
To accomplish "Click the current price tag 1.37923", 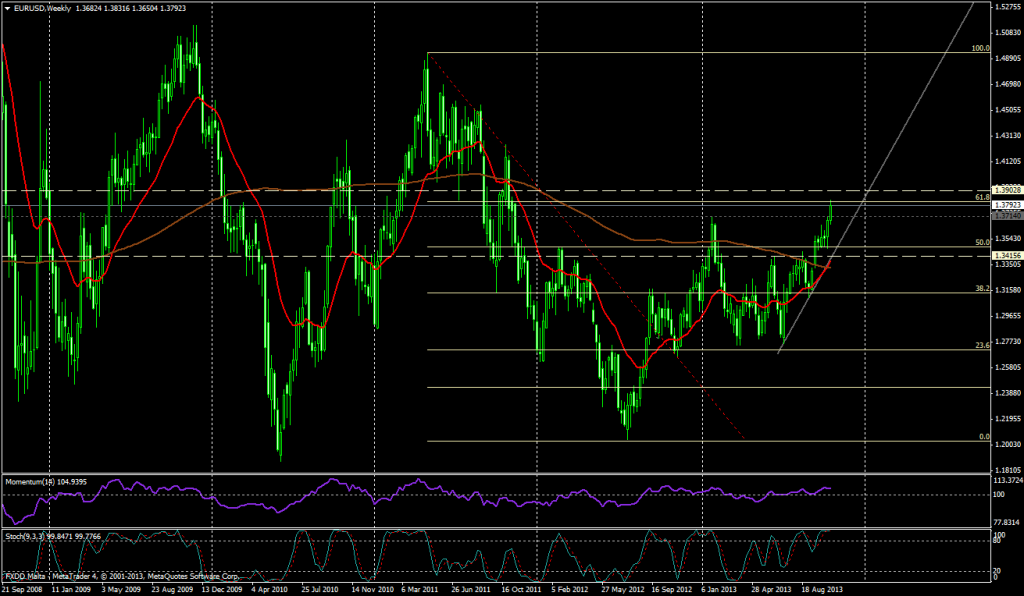I will [x=1005, y=205].
